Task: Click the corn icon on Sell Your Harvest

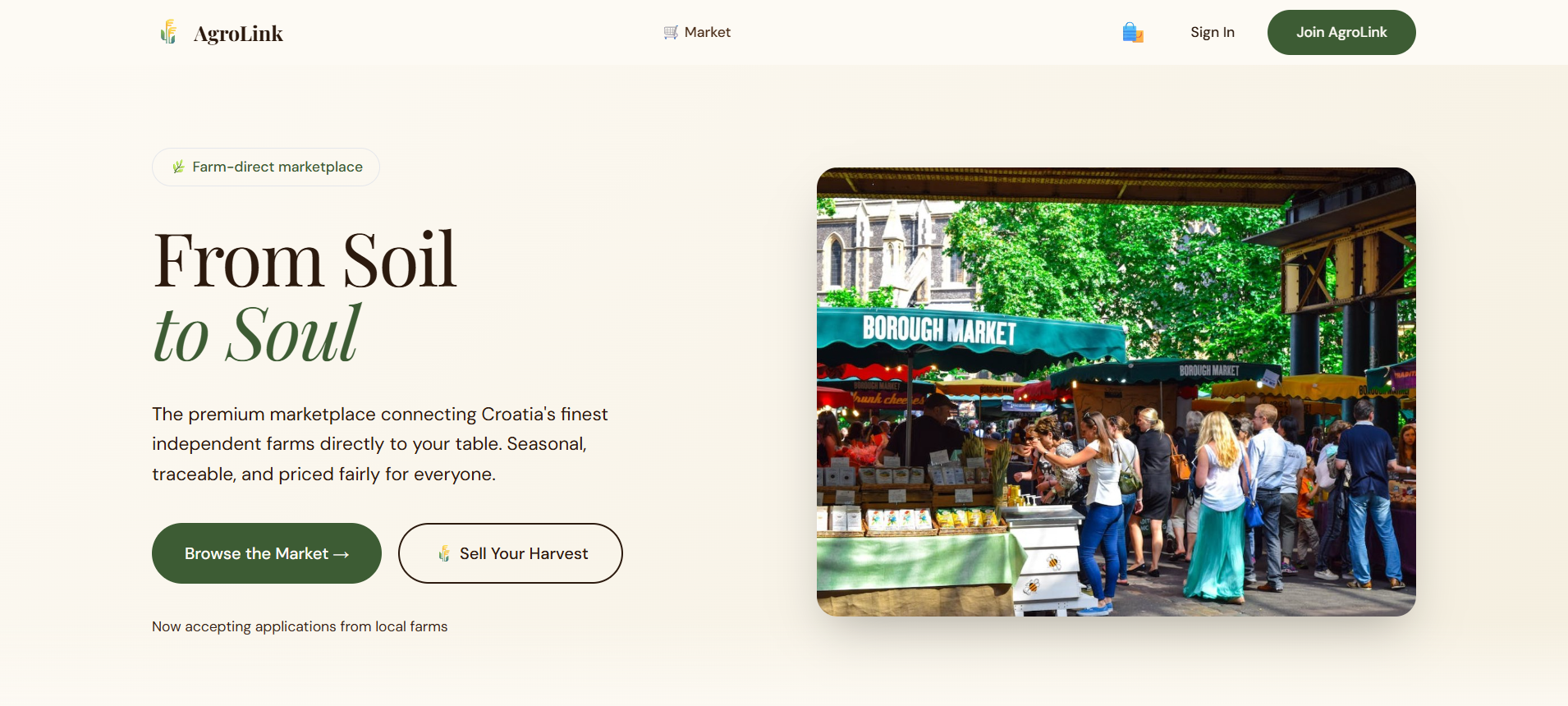Action: point(444,553)
